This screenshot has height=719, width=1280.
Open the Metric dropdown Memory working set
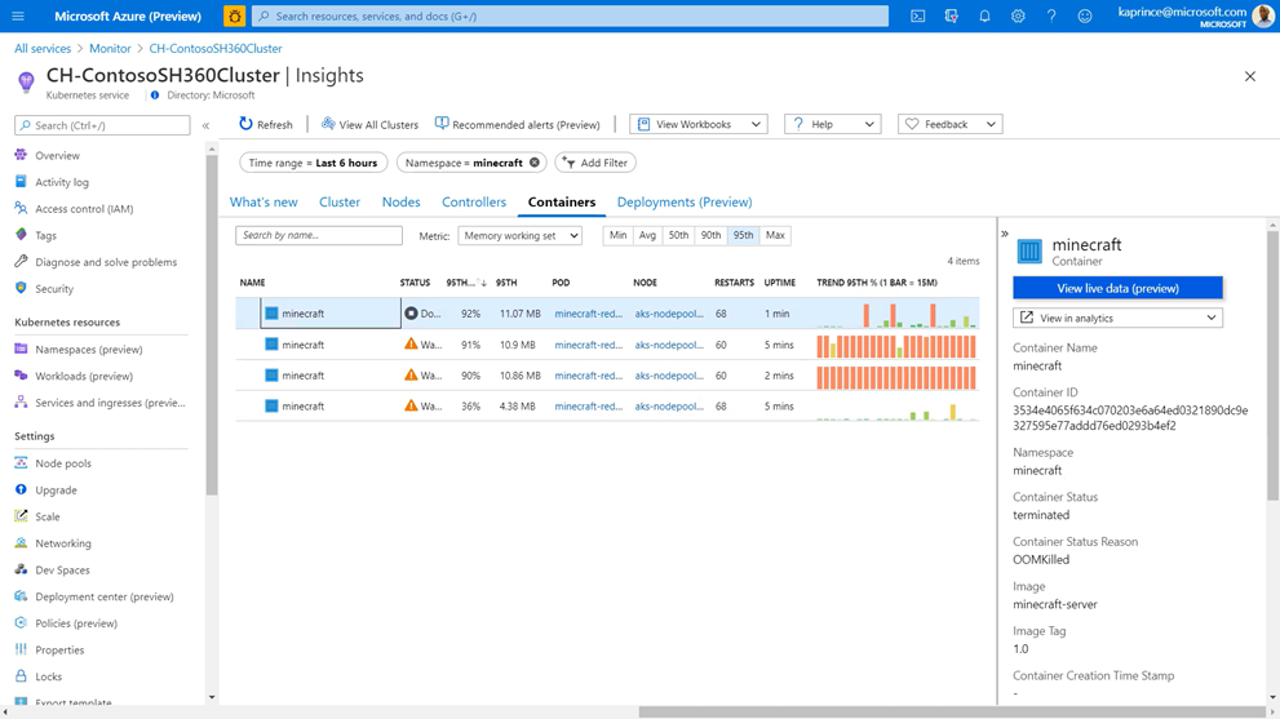pos(520,236)
